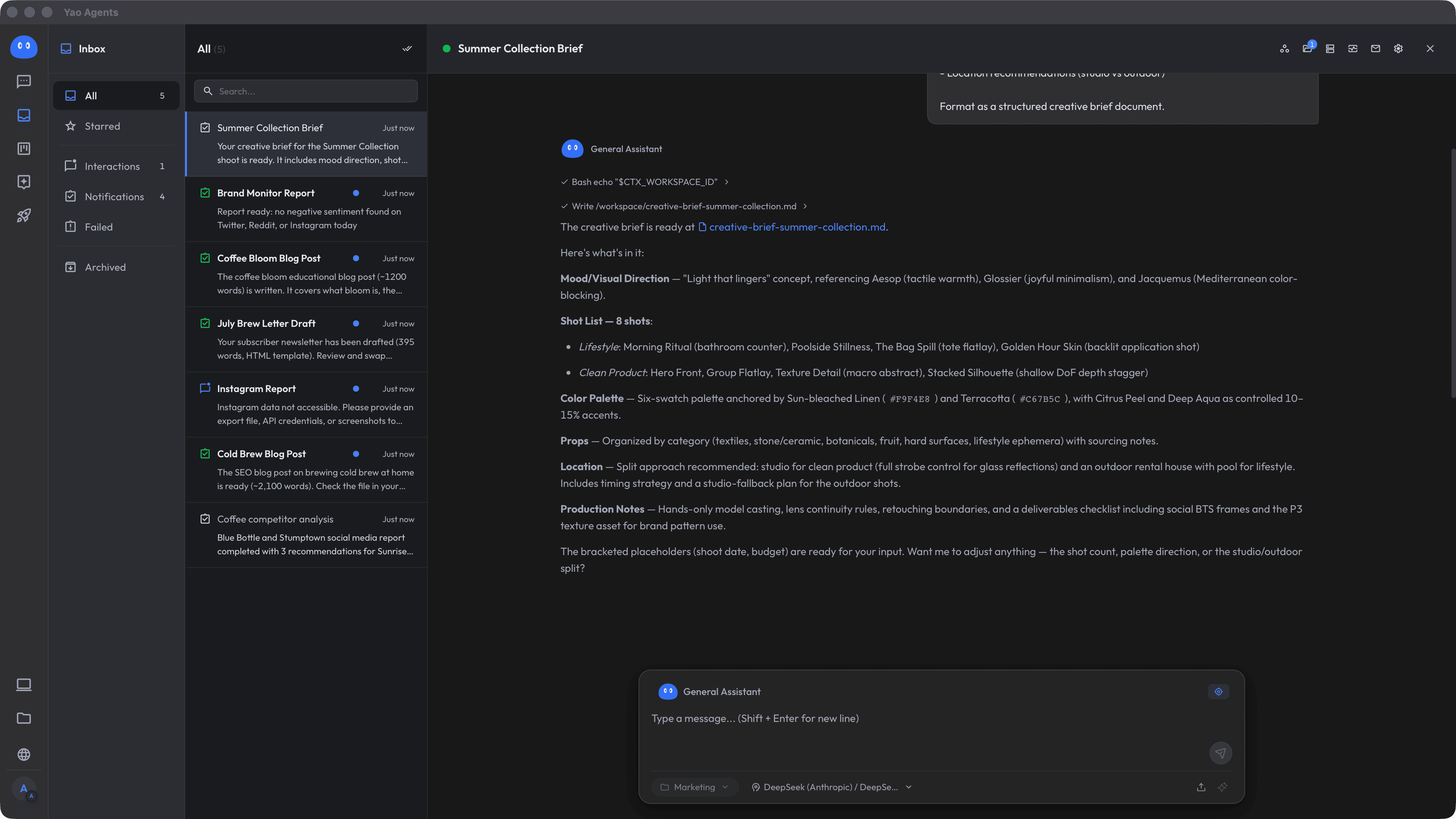
Task: Select the Starred filter
Action: (116, 126)
